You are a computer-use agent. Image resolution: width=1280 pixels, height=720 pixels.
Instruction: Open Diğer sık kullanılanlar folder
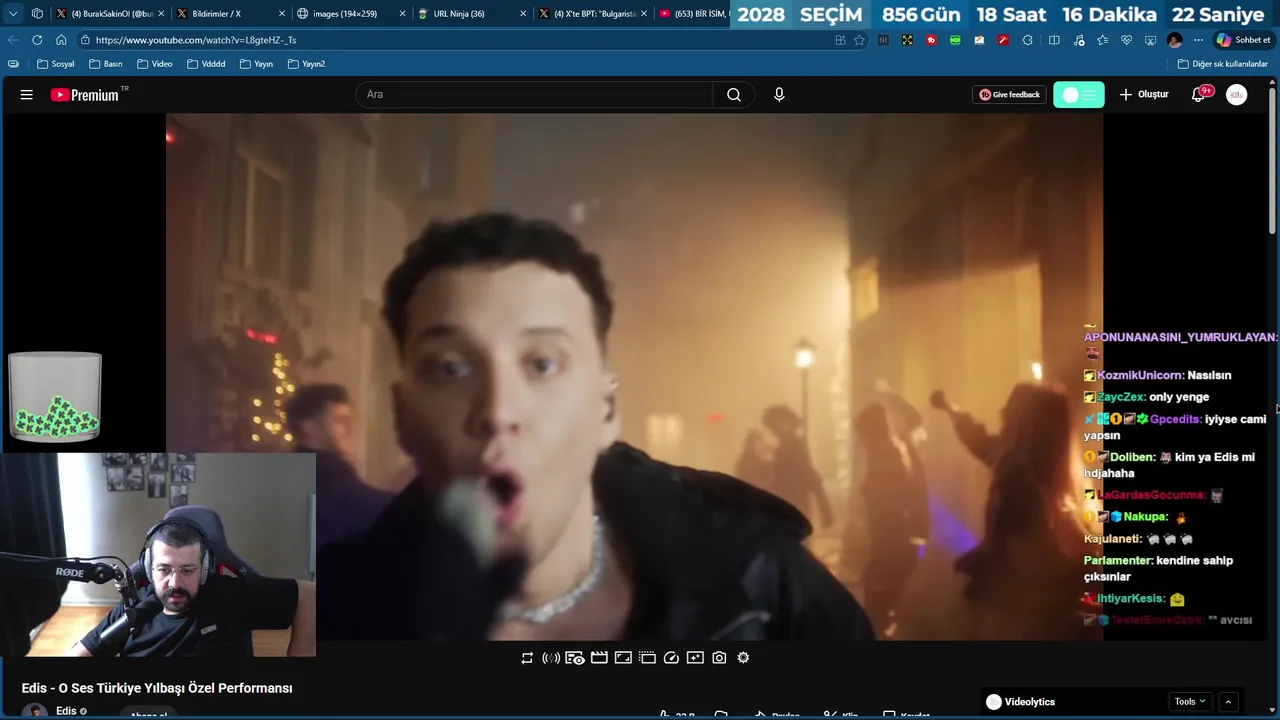pyautogui.click(x=1222, y=64)
